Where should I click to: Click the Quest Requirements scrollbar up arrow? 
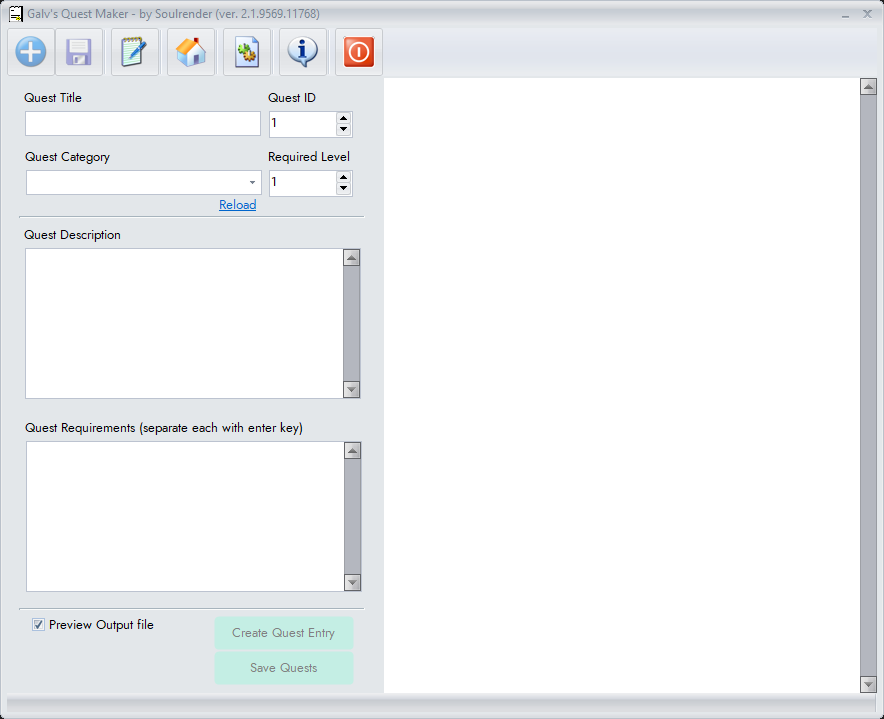352,451
